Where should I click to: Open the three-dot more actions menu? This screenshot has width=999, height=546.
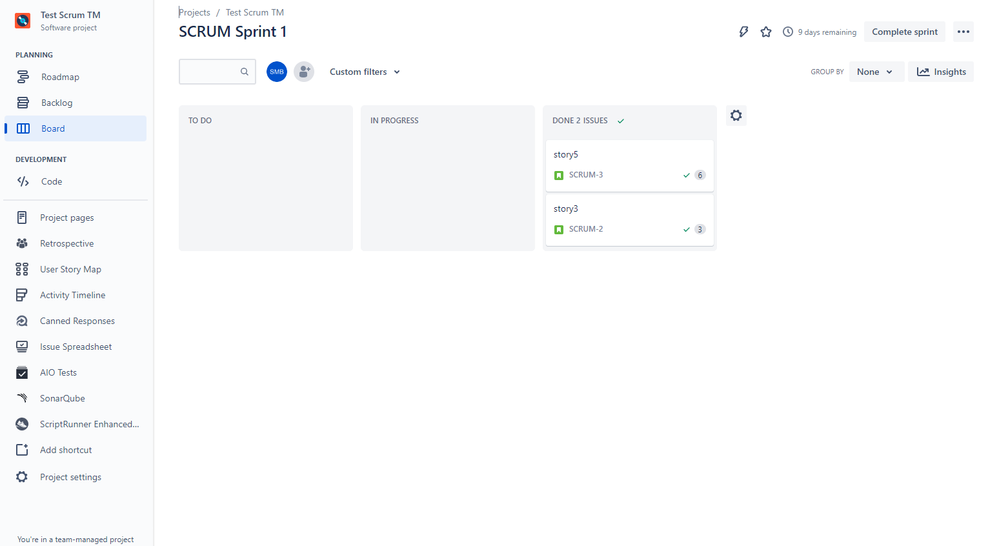click(963, 32)
